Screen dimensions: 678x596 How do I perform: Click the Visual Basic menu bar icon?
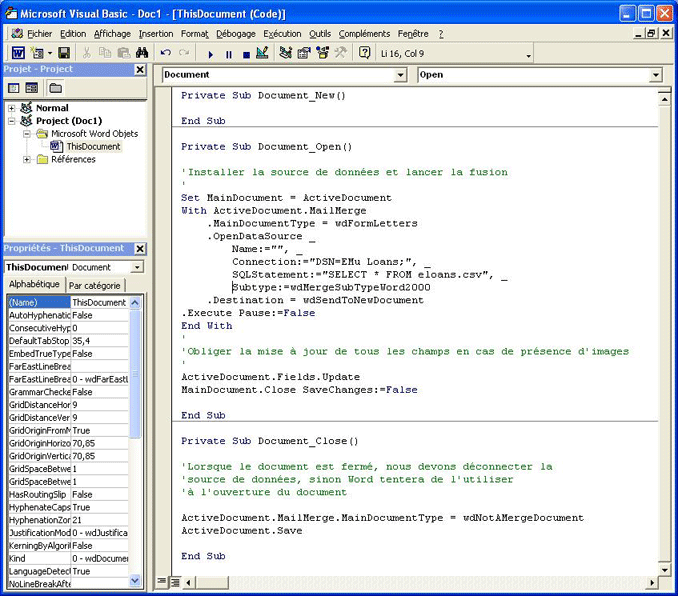coord(17,34)
